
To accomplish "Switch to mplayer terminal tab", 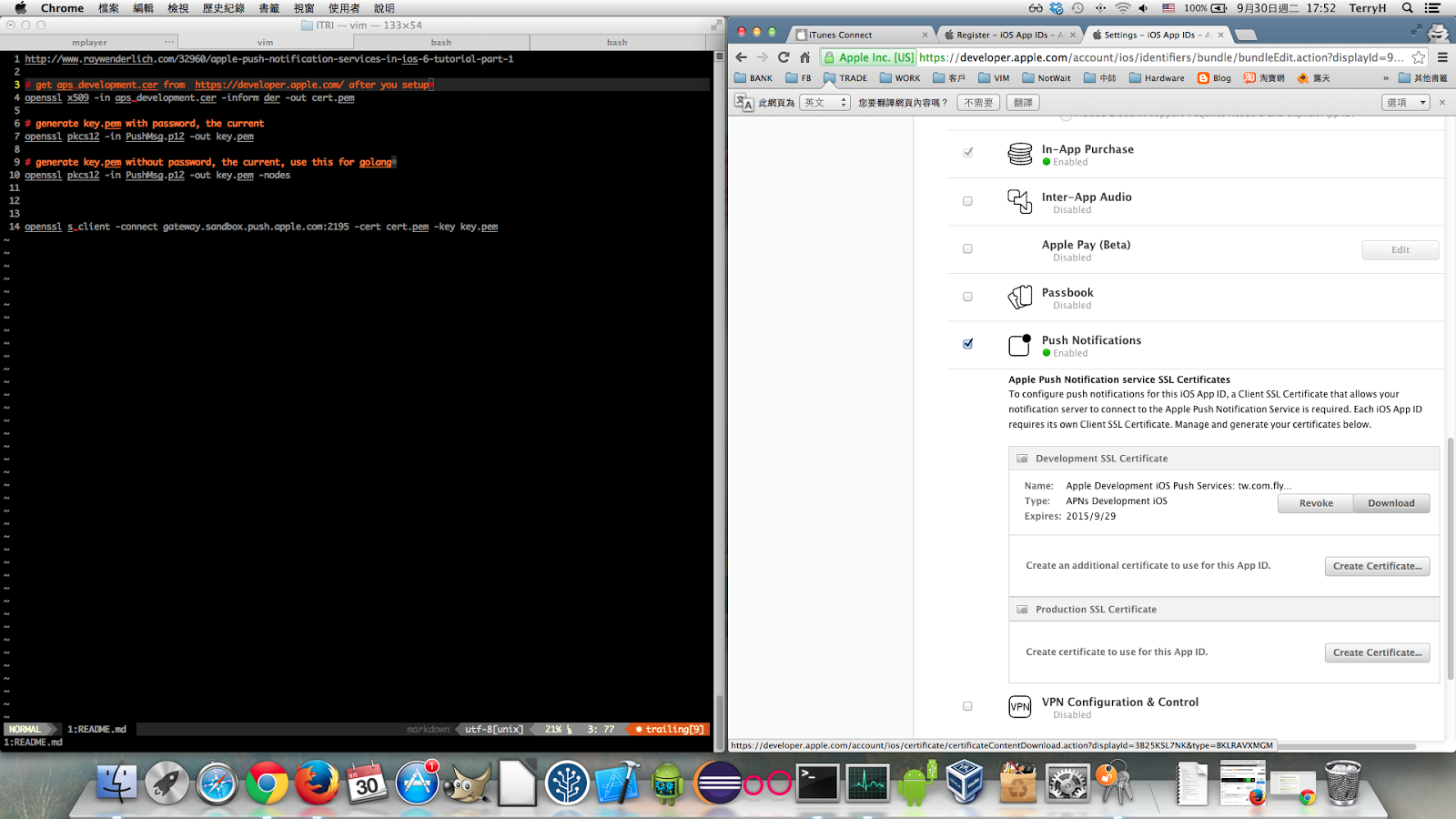I will [89, 42].
